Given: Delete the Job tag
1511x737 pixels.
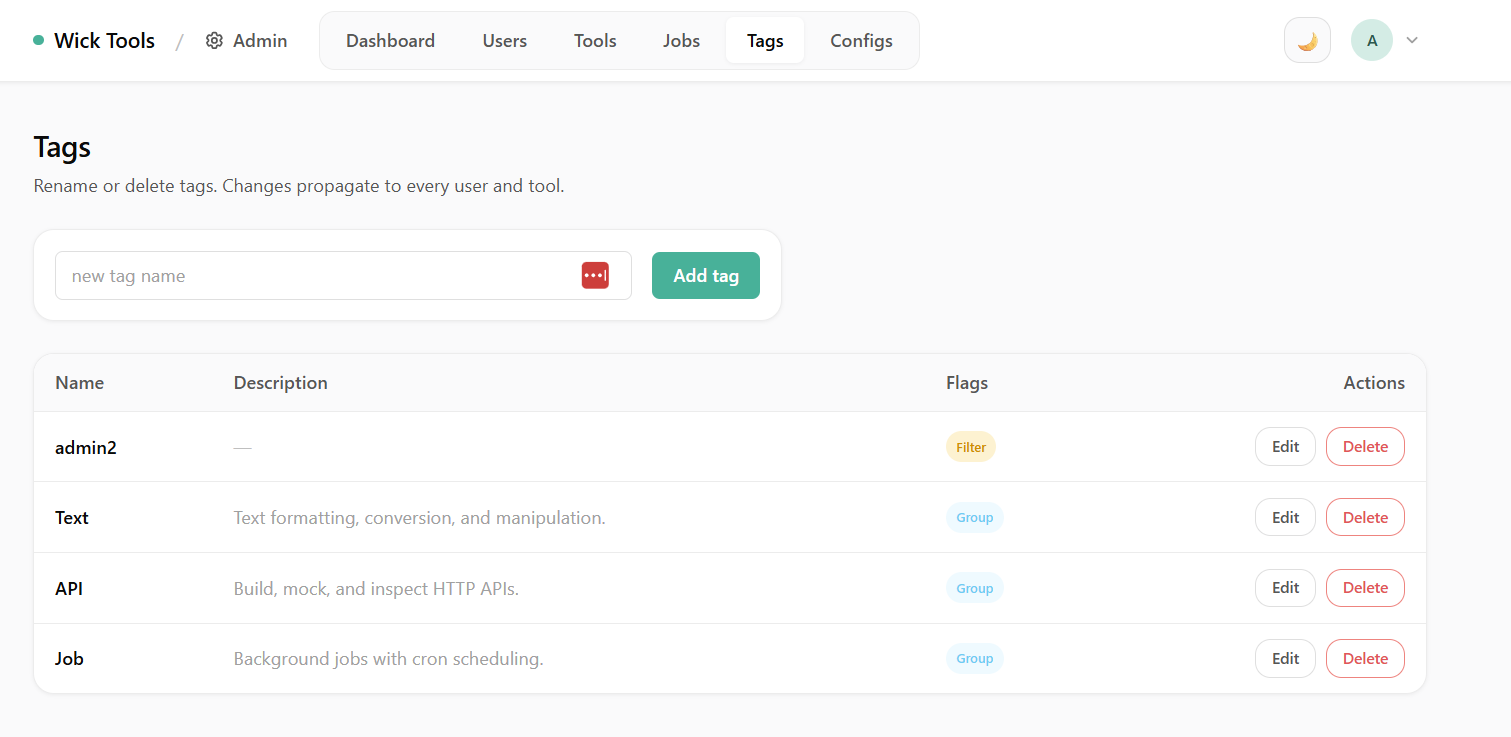Looking at the screenshot, I should (x=1365, y=658).
